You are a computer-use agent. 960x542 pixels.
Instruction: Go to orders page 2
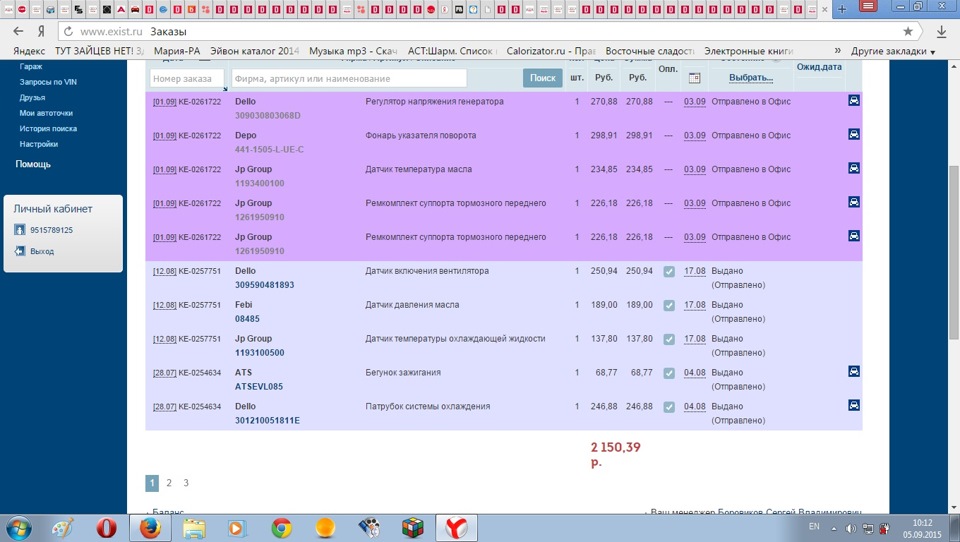point(169,483)
